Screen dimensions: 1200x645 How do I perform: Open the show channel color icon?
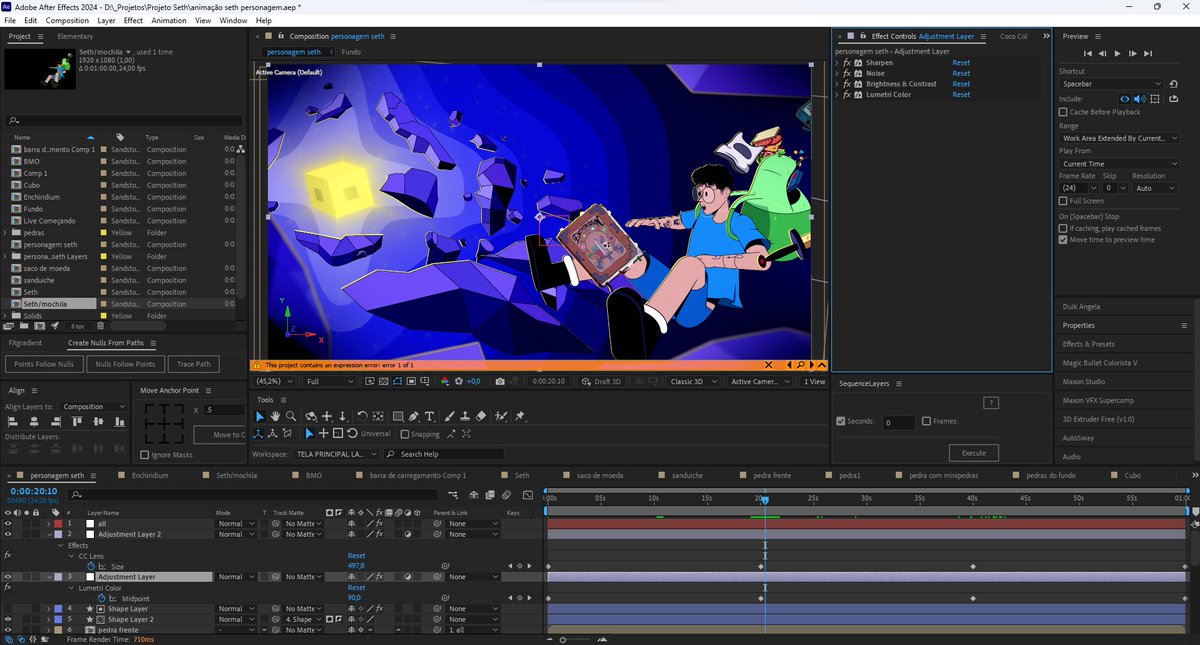[x=445, y=381]
